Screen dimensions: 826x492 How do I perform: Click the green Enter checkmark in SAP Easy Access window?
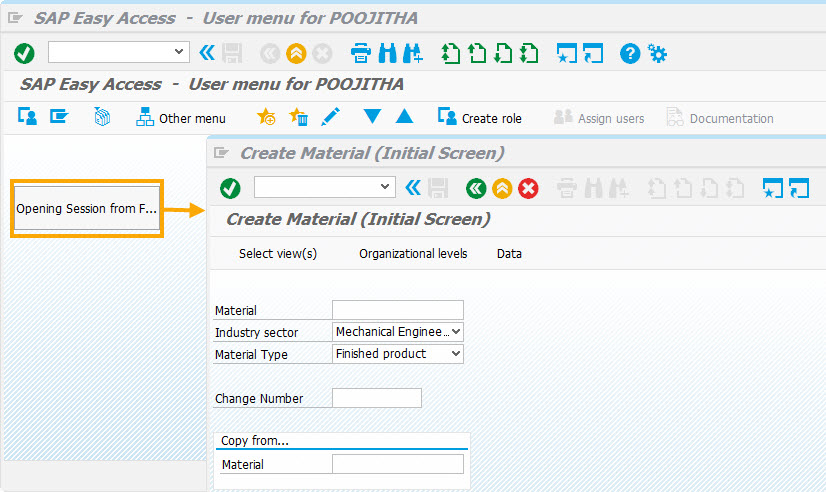click(x=24, y=53)
